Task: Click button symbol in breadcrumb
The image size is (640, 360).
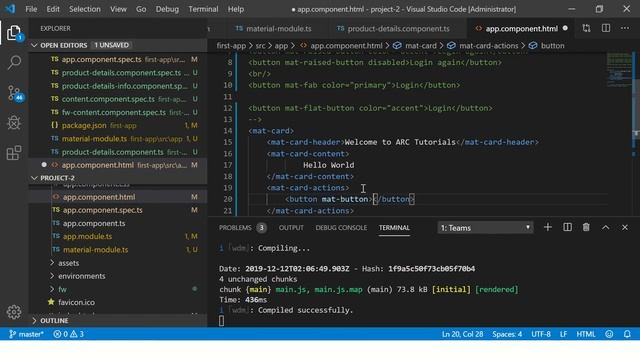Action: (547, 46)
